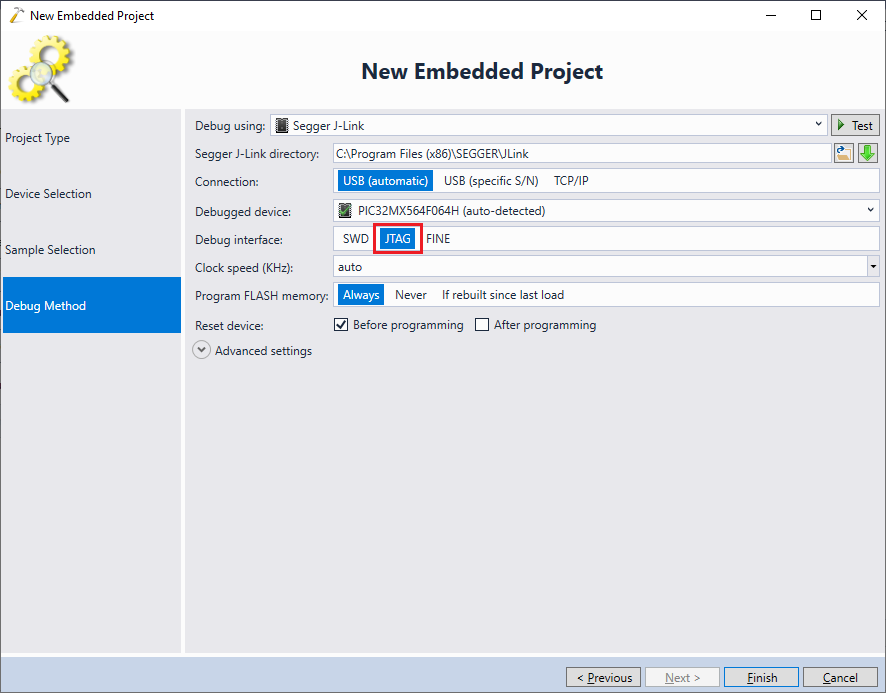
Task: Select Debug Method step
Action: 92,305
